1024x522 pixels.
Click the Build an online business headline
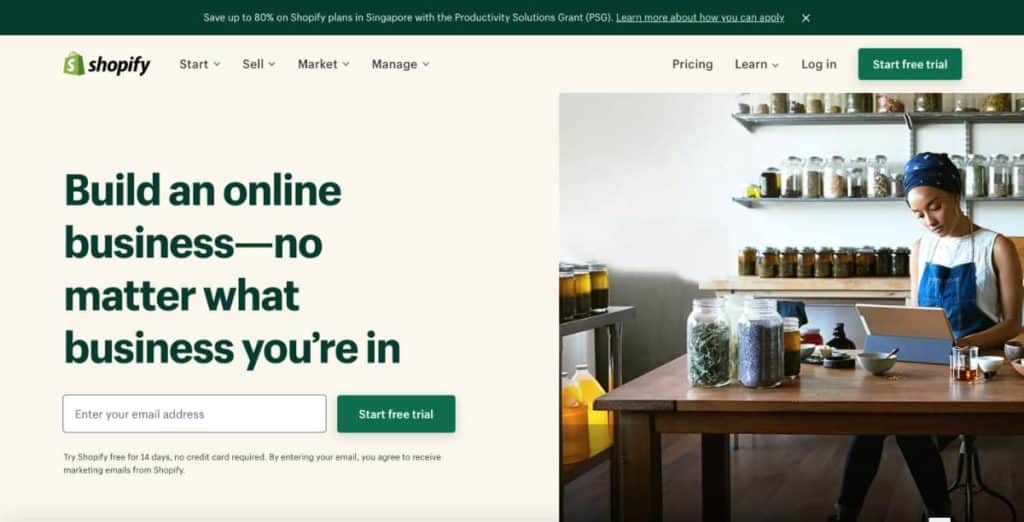[232, 269]
